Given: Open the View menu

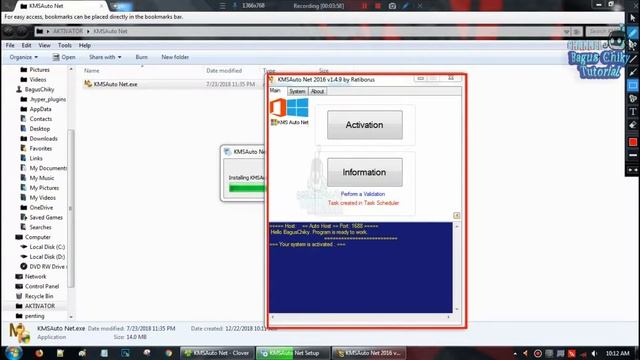Looking at the screenshot, I should tap(44, 45).
